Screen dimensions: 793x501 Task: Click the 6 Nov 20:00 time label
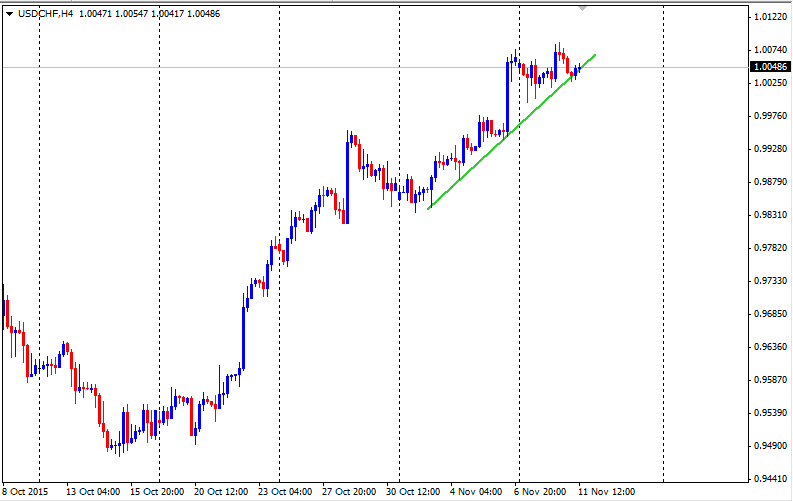(540, 492)
